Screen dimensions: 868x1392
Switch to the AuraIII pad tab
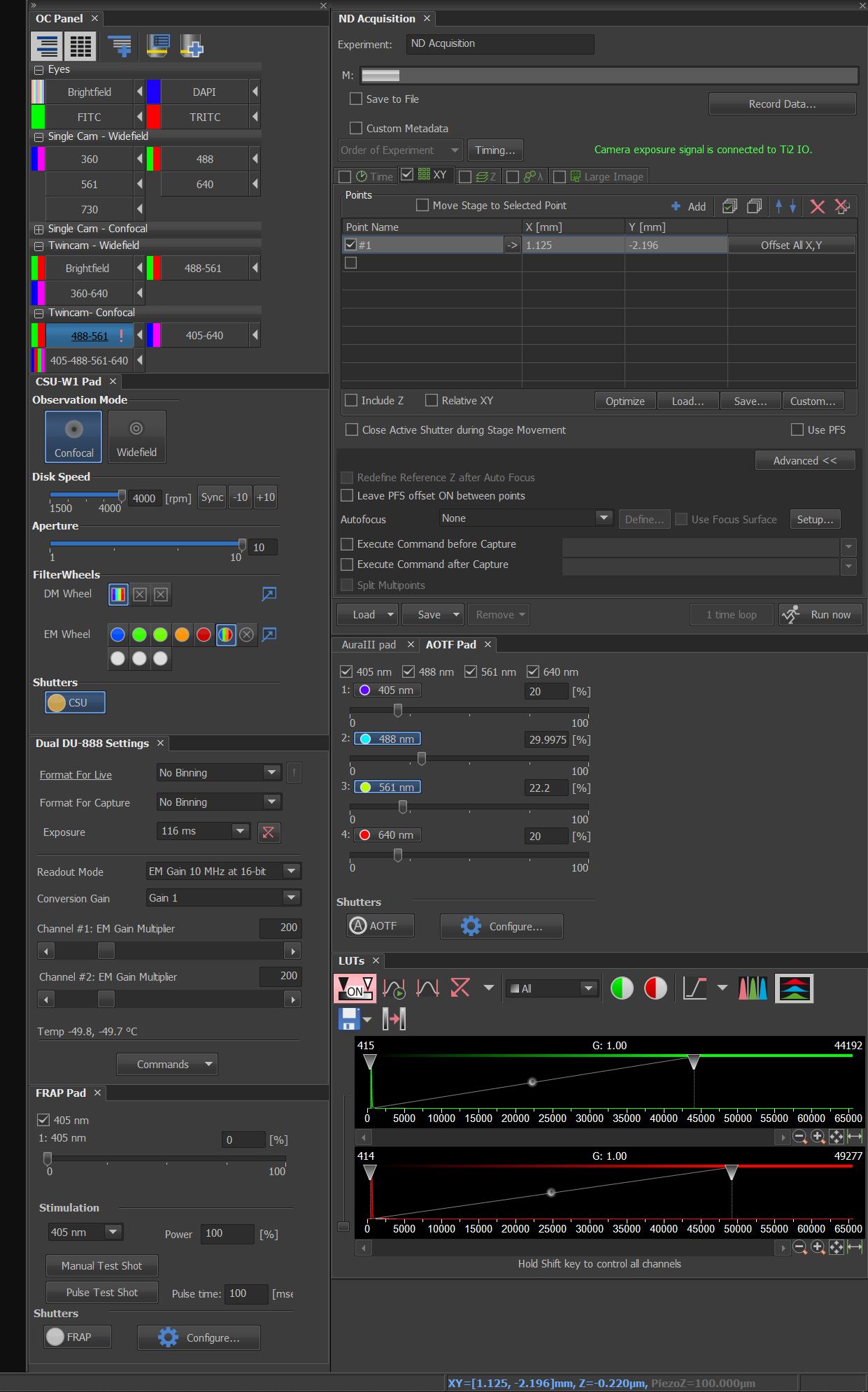pos(369,644)
